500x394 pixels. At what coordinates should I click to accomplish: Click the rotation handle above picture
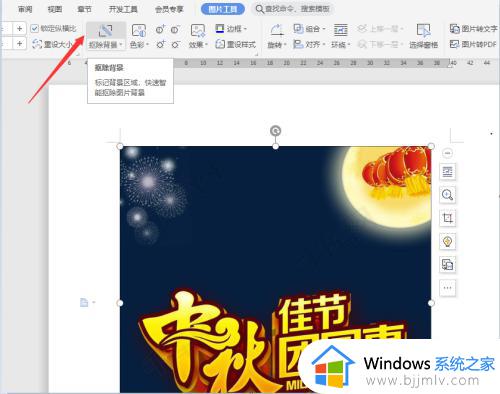(275, 131)
